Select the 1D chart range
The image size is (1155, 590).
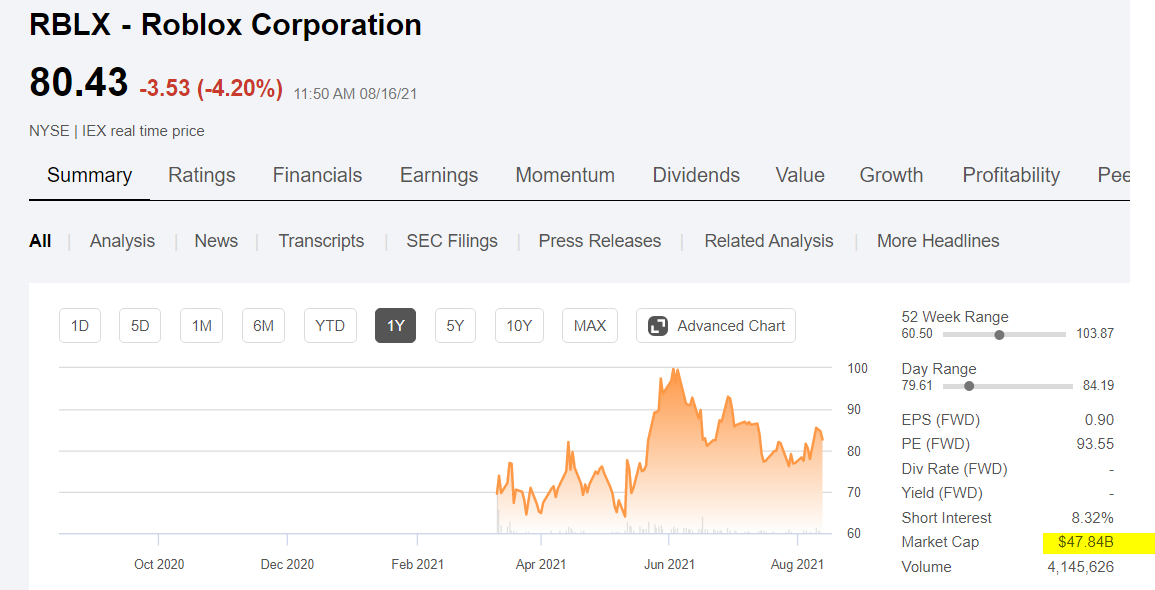[x=80, y=326]
